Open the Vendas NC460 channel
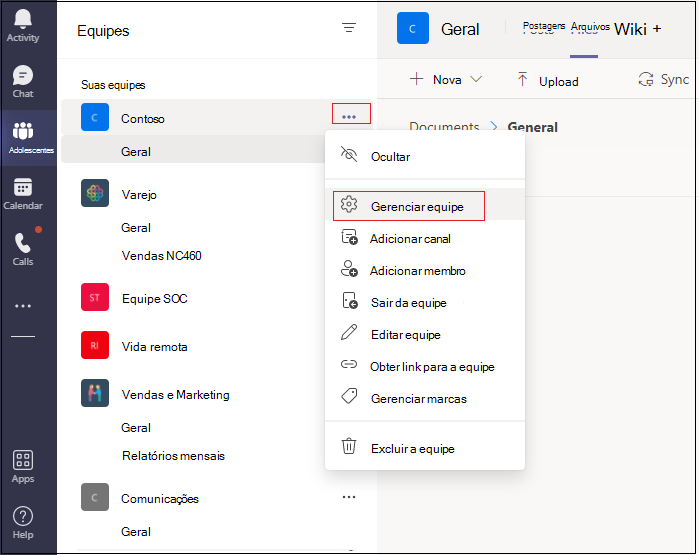The image size is (699, 555). tap(161, 255)
